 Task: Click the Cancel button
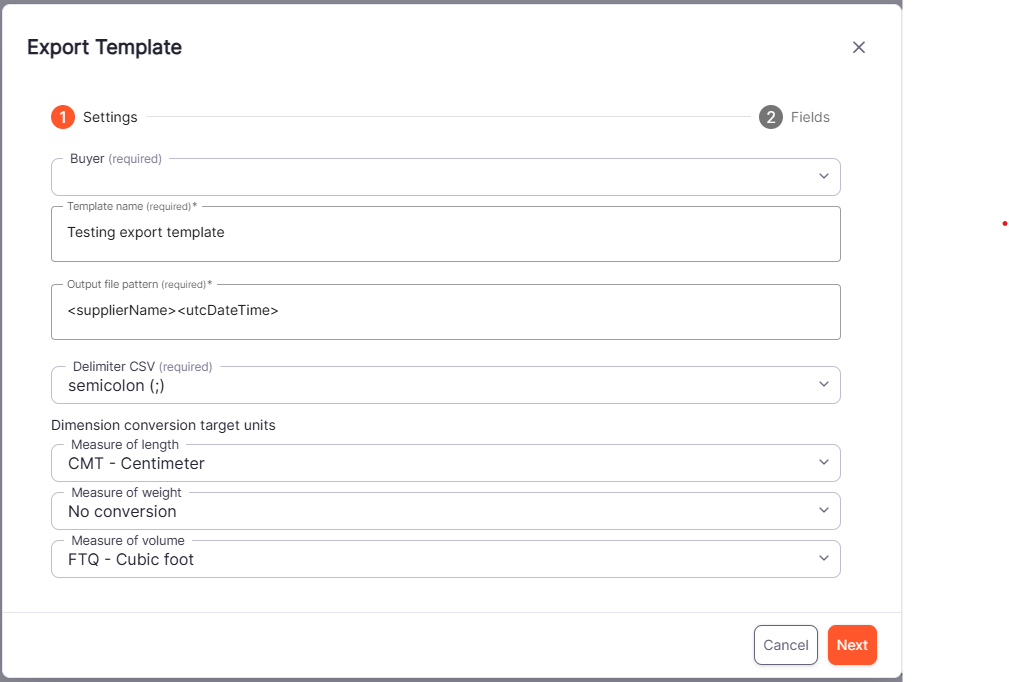pyautogui.click(x=786, y=645)
